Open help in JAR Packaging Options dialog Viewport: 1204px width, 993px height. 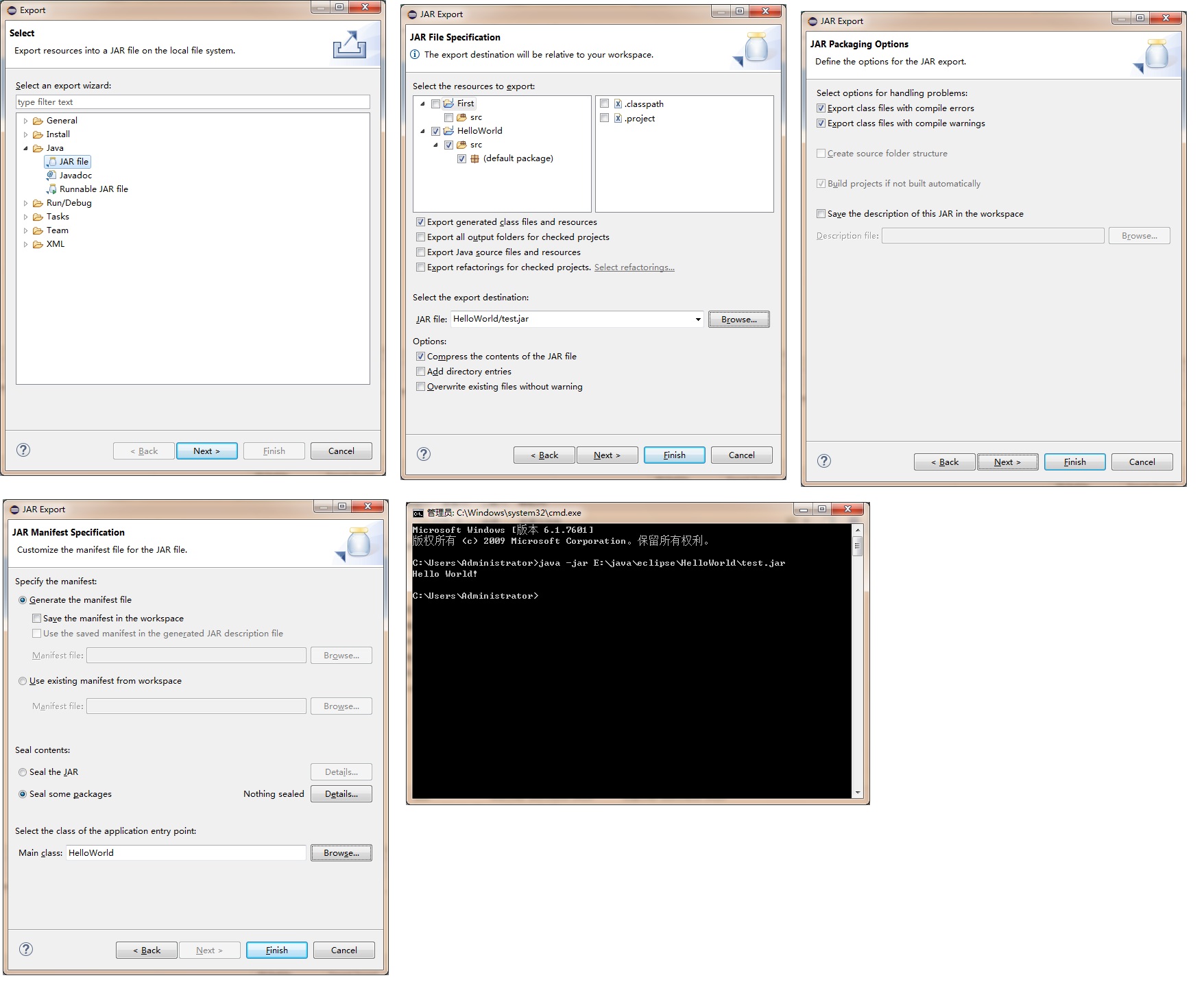[x=824, y=461]
